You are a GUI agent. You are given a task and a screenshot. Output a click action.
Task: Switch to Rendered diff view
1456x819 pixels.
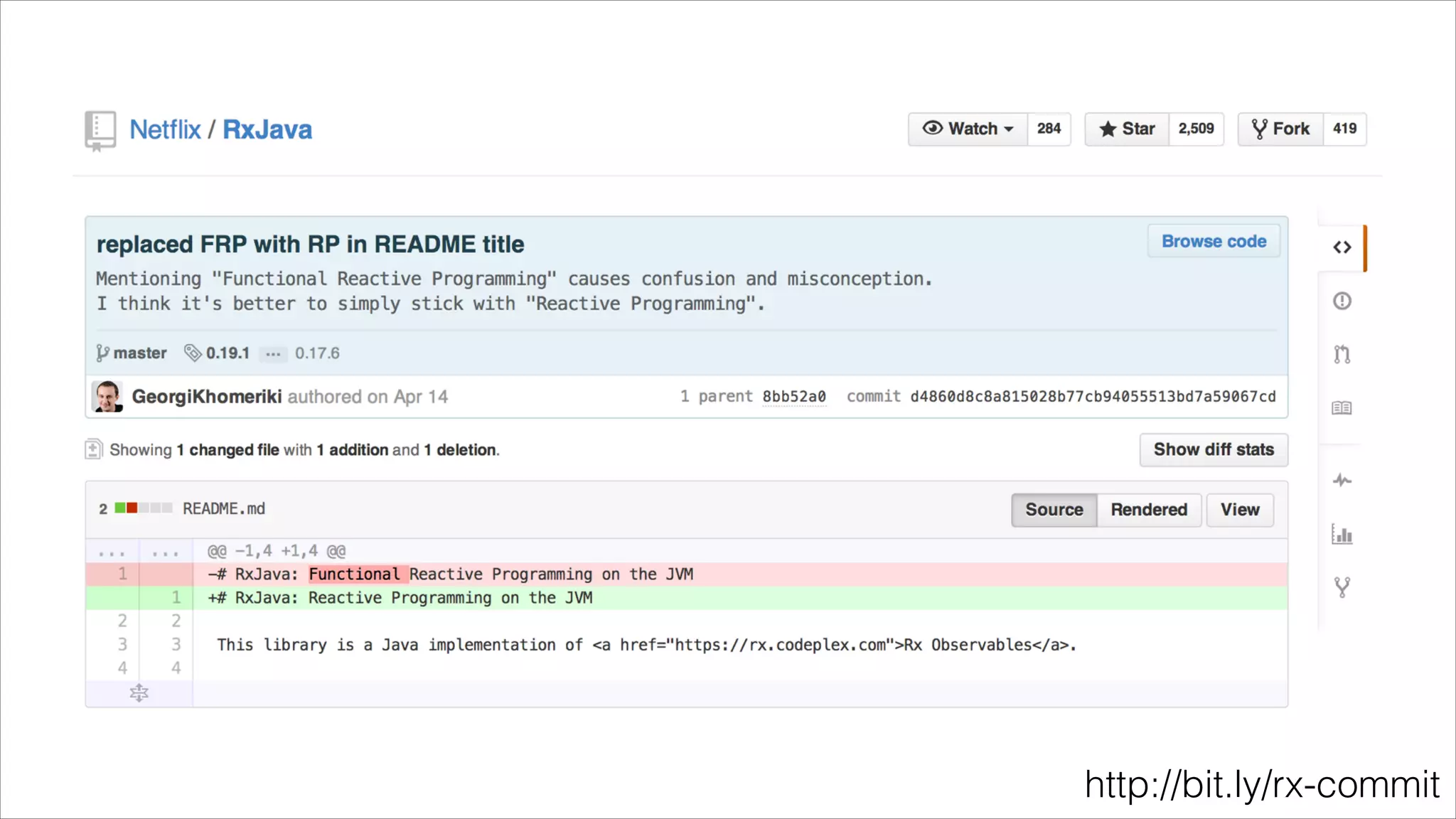[1149, 510]
